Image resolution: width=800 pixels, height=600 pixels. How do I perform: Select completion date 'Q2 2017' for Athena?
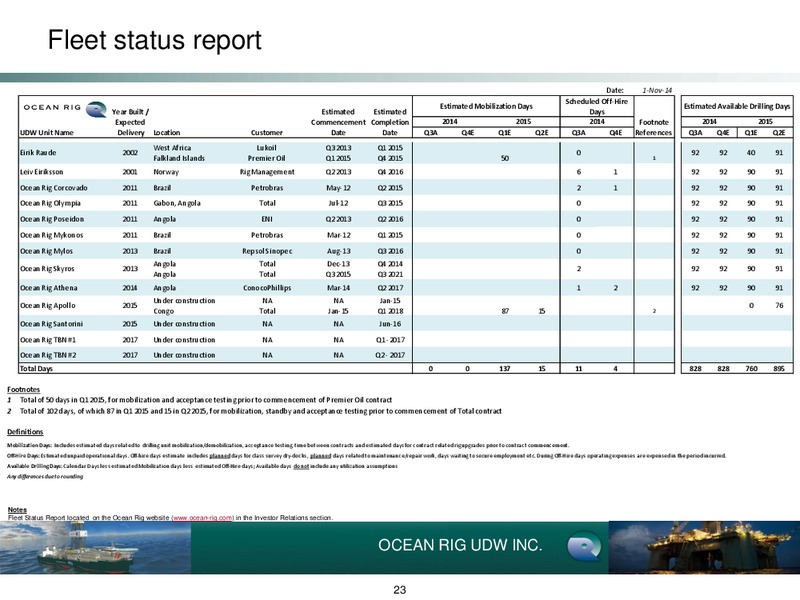click(x=390, y=288)
